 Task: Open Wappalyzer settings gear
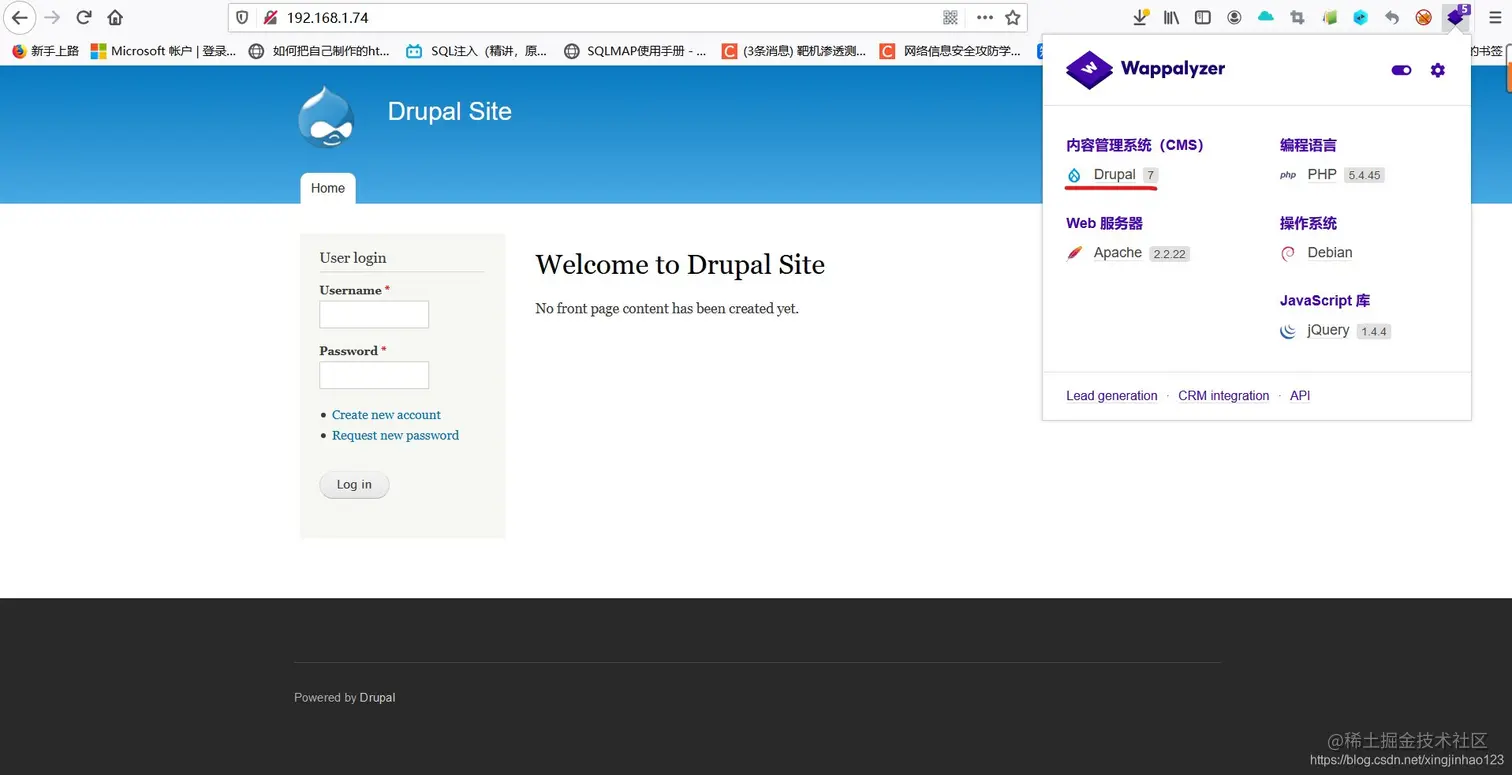point(1437,70)
